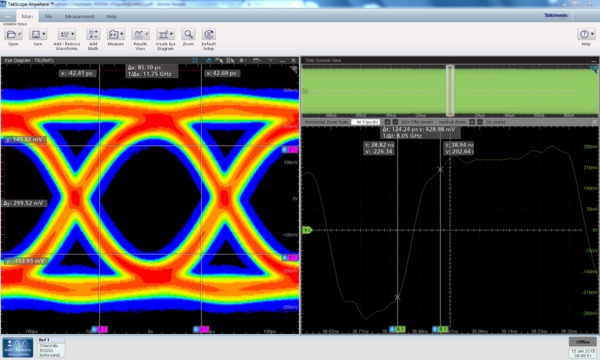600x360 pixels.
Task: Click the 'Δy: 299.52 mV' readout
Action: [24, 203]
